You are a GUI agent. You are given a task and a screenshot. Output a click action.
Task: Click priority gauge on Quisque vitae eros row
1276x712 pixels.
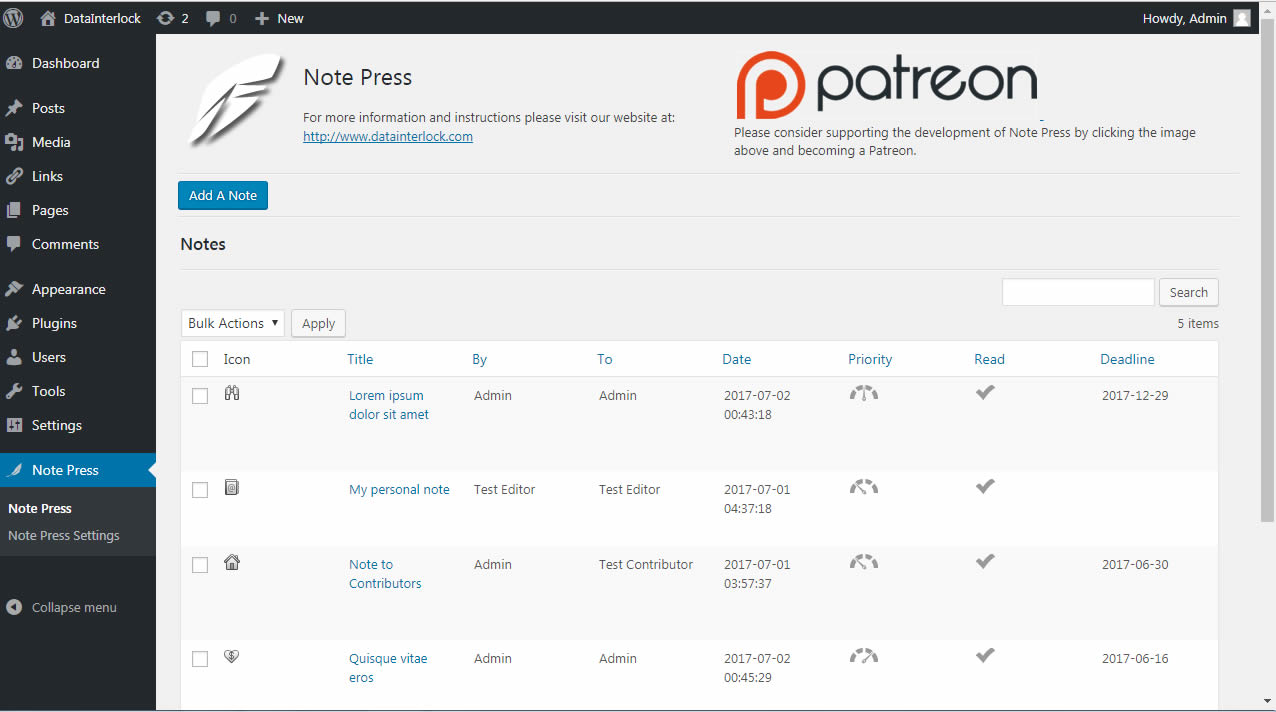pos(864,656)
